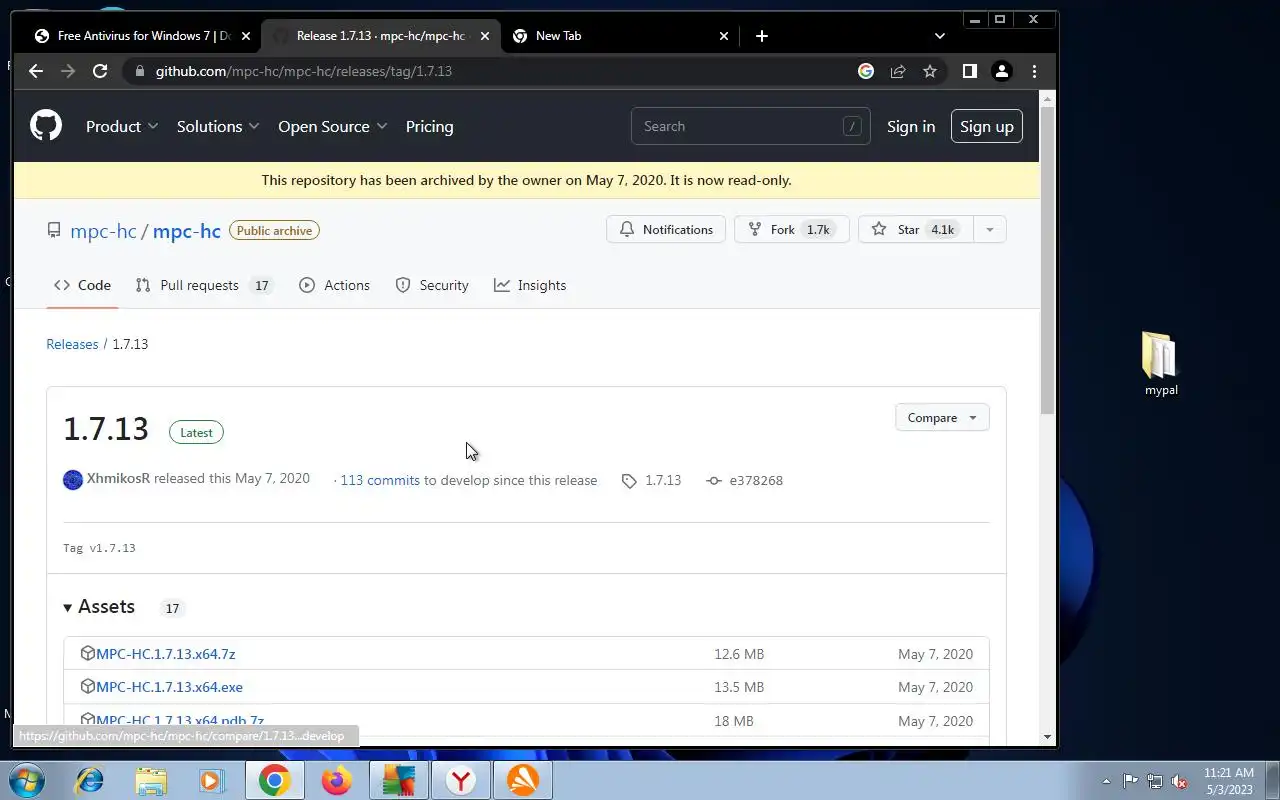Download MPC-HC.1.7.13.x64.exe
This screenshot has height=800, width=1280.
tap(169, 687)
